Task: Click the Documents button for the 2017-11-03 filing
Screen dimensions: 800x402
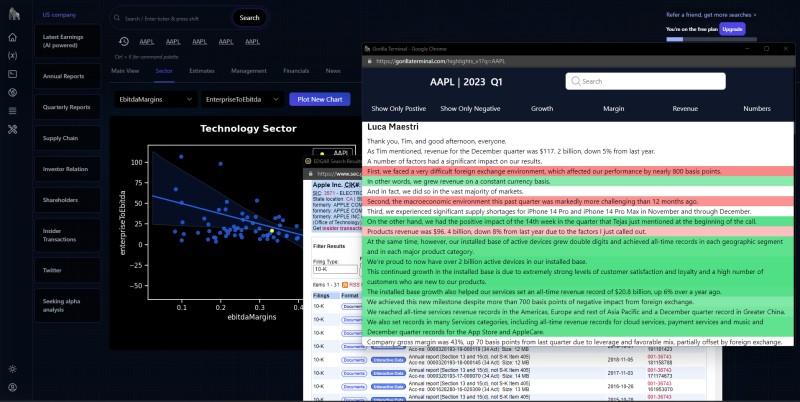Action: click(x=354, y=373)
